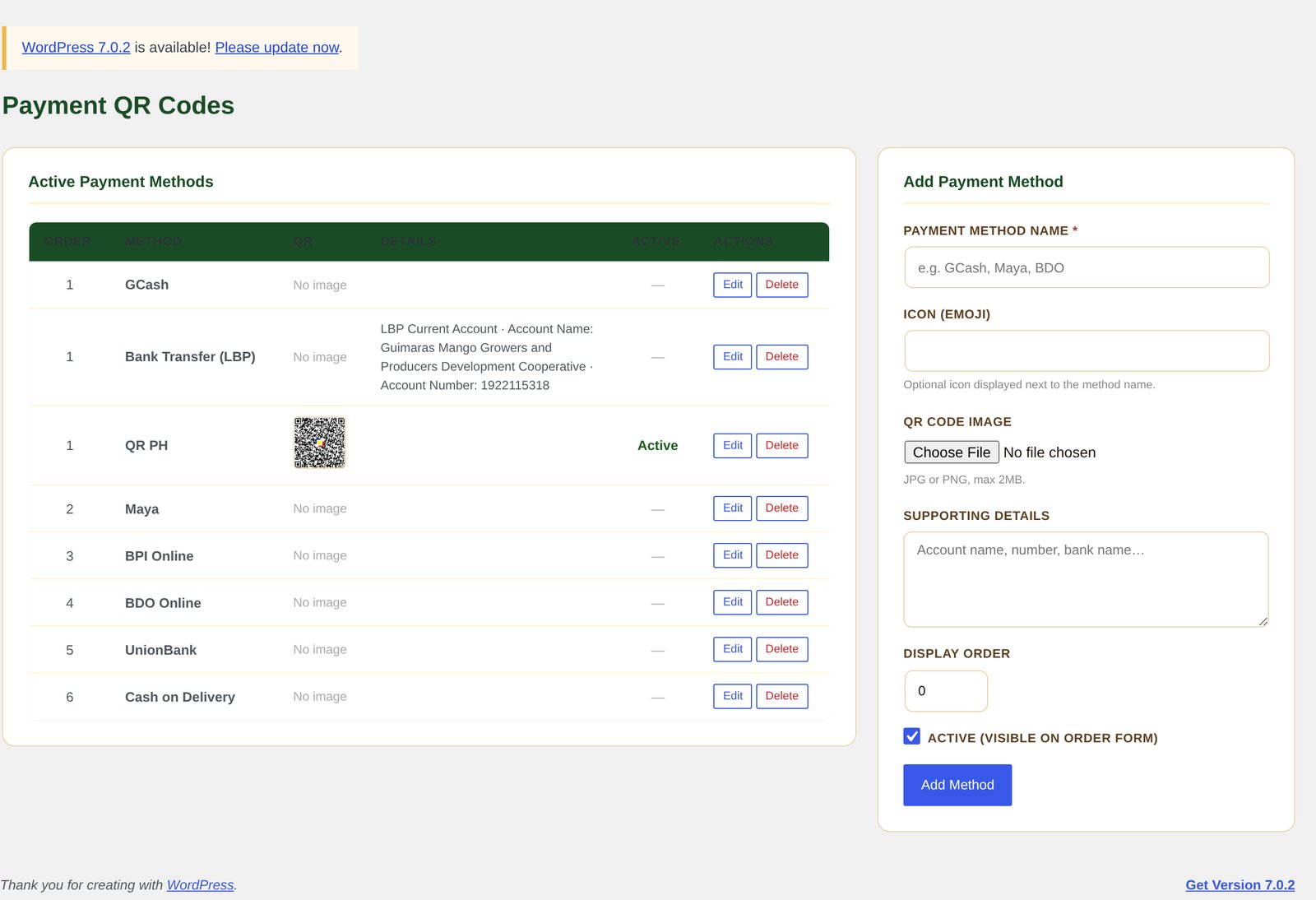Uncheck Active (Visible on Order Form) checkbox
The height and width of the screenshot is (900, 1316).
point(912,736)
